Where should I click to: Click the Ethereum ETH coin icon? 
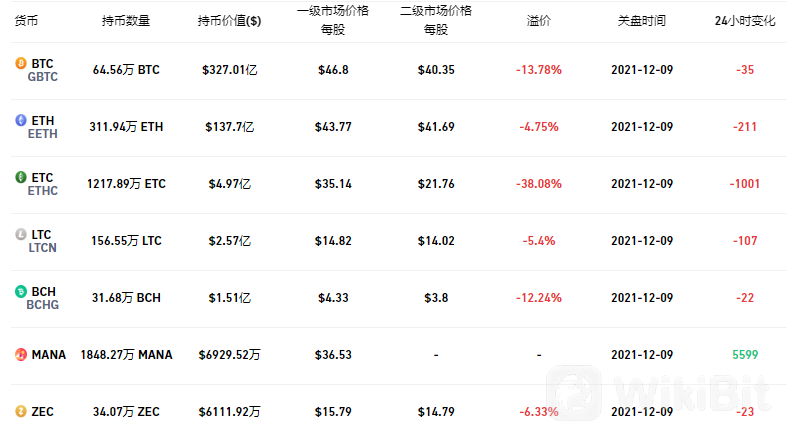coord(20,120)
